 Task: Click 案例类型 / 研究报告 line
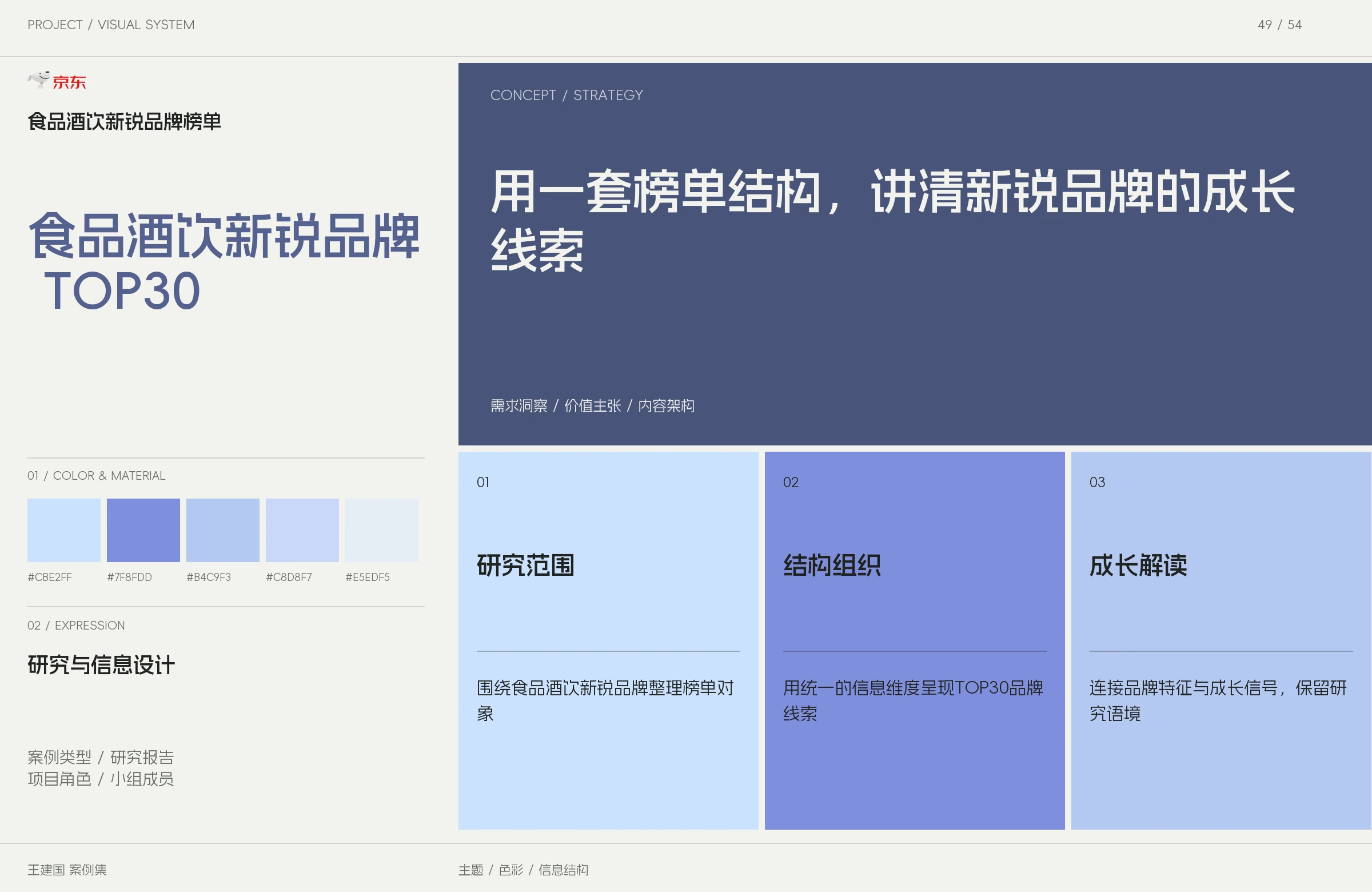coord(101,757)
